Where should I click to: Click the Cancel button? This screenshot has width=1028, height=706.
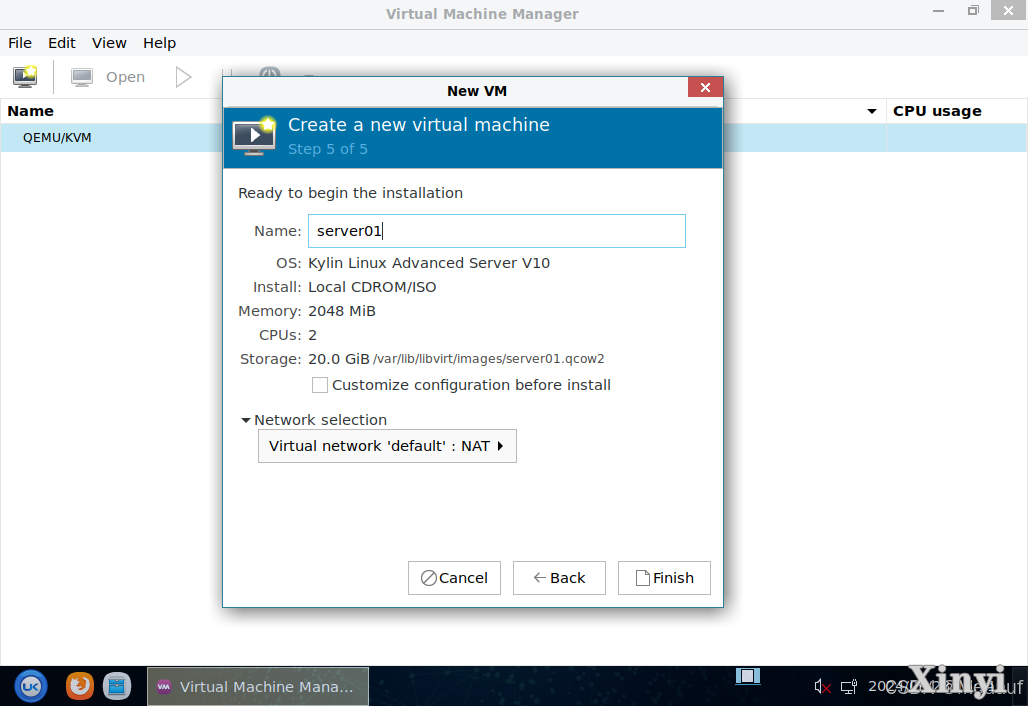click(454, 578)
